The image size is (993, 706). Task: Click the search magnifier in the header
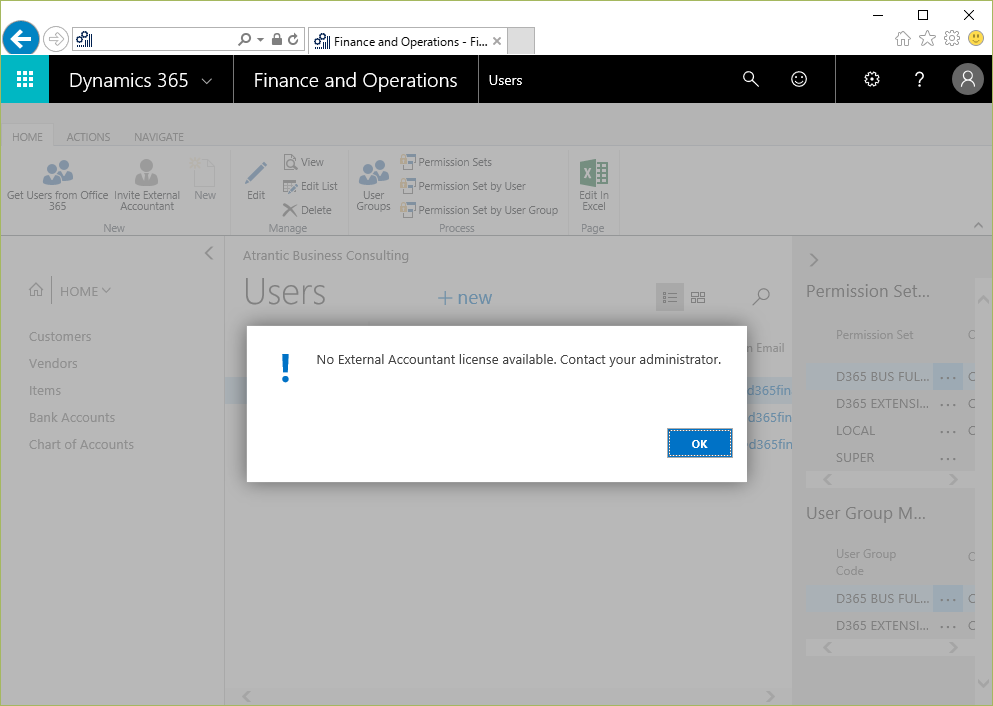click(x=751, y=80)
